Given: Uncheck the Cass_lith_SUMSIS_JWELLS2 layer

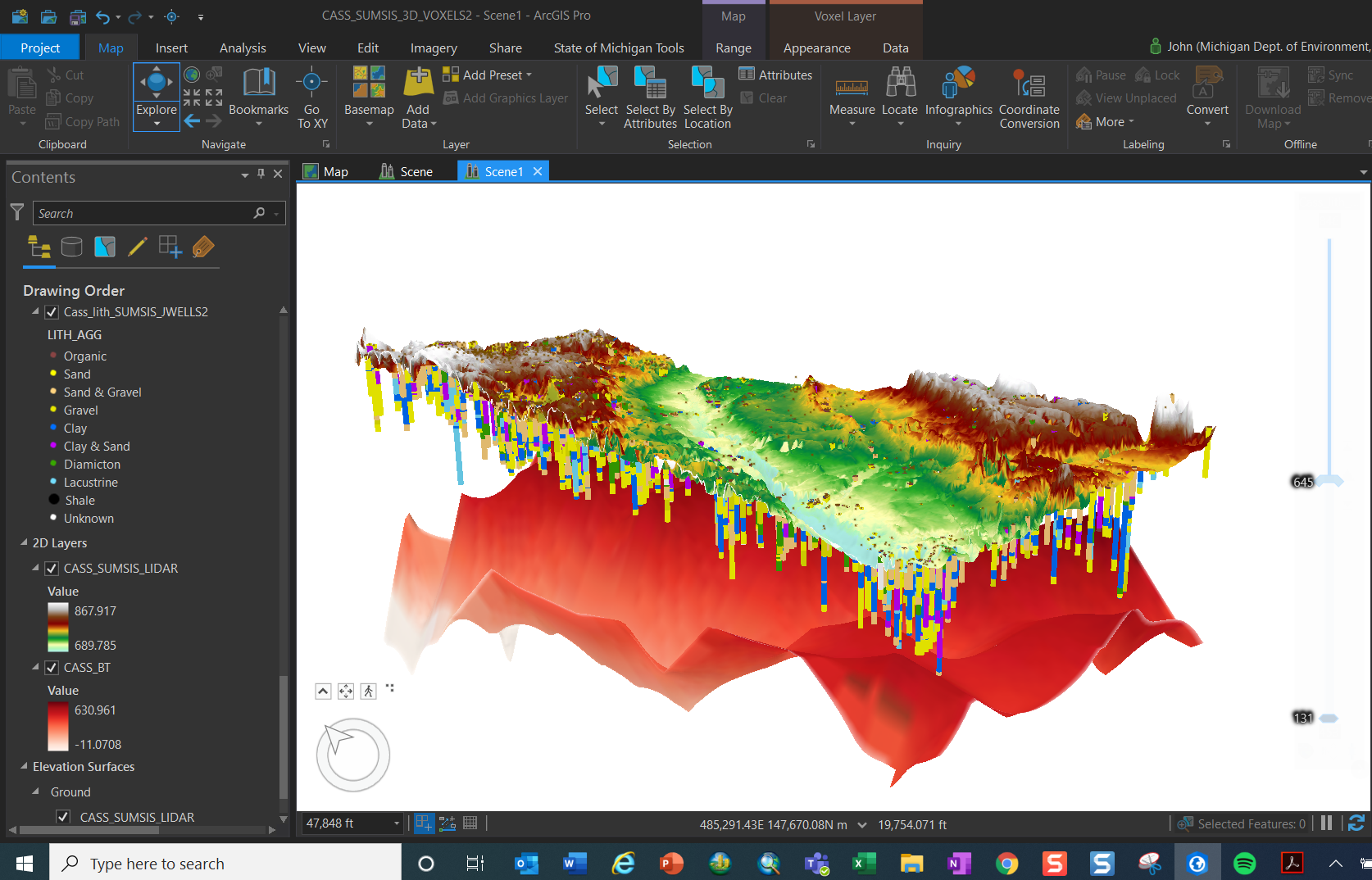Looking at the screenshot, I should pyautogui.click(x=52, y=311).
